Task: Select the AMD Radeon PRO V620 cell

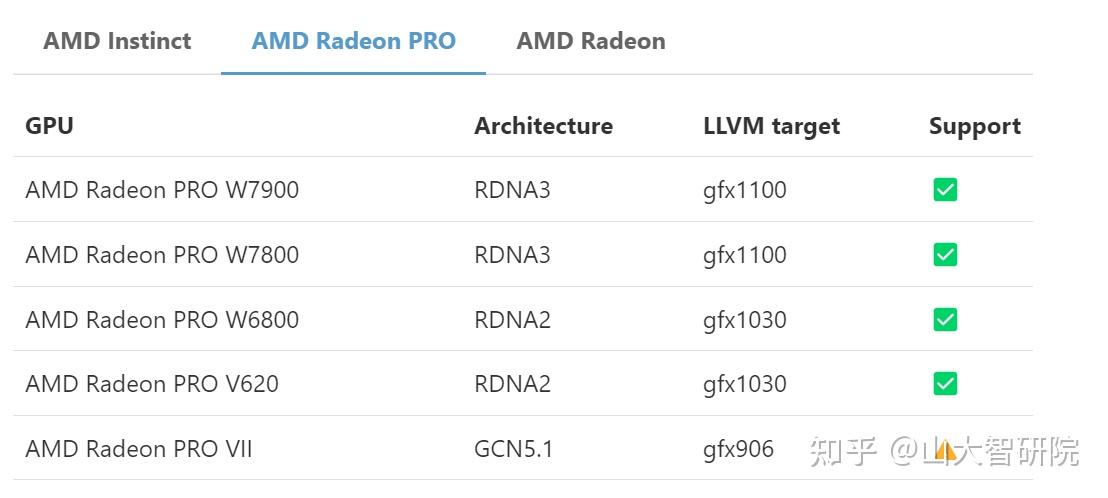Action: [x=152, y=384]
